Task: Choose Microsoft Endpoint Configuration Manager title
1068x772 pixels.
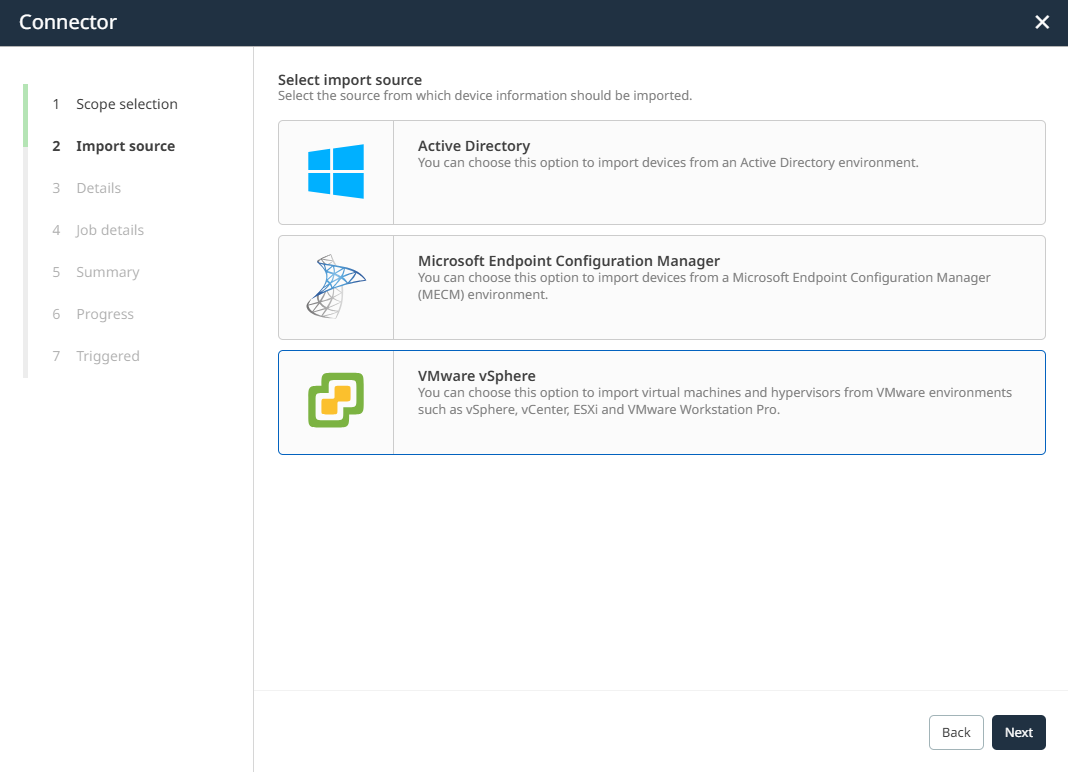Action: [x=569, y=261]
